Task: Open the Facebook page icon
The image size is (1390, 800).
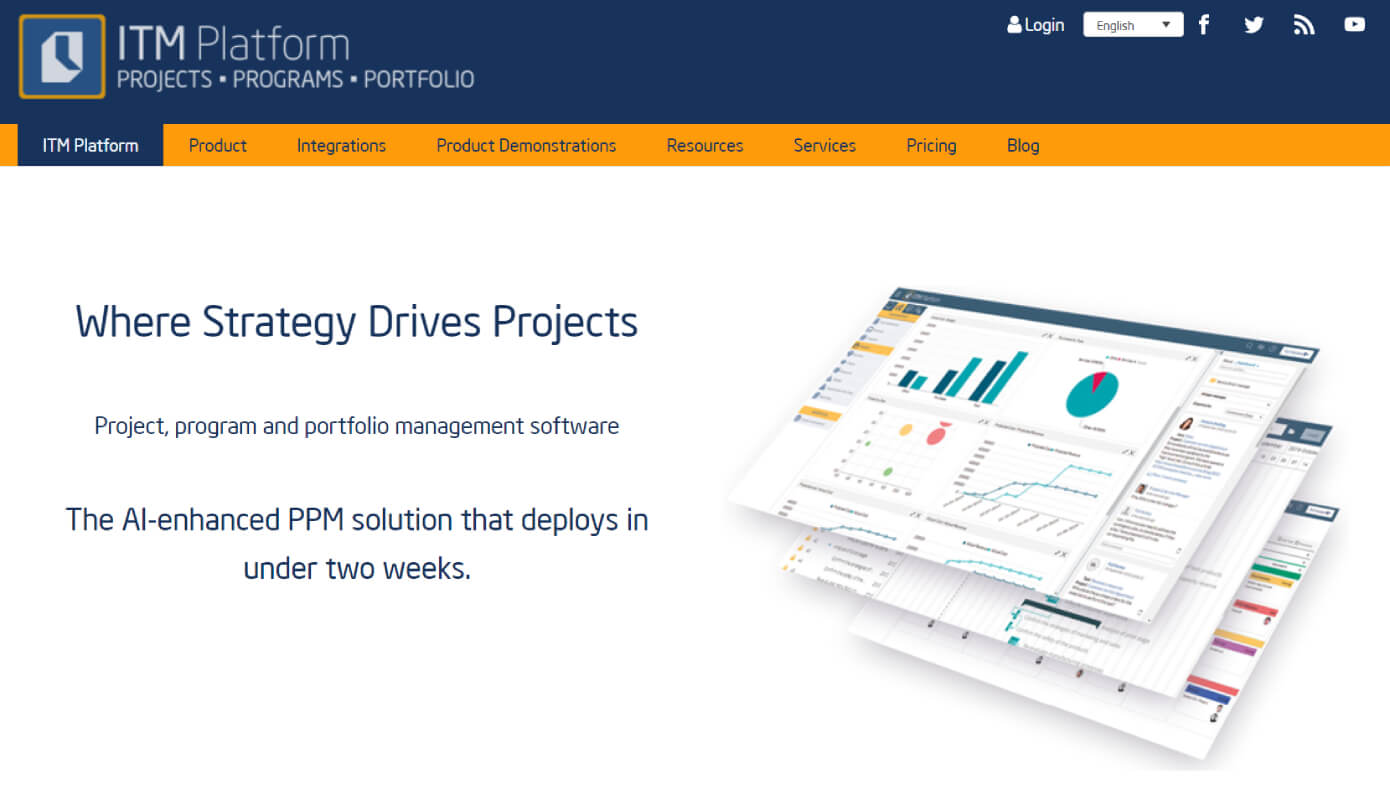Action: pyautogui.click(x=1204, y=25)
